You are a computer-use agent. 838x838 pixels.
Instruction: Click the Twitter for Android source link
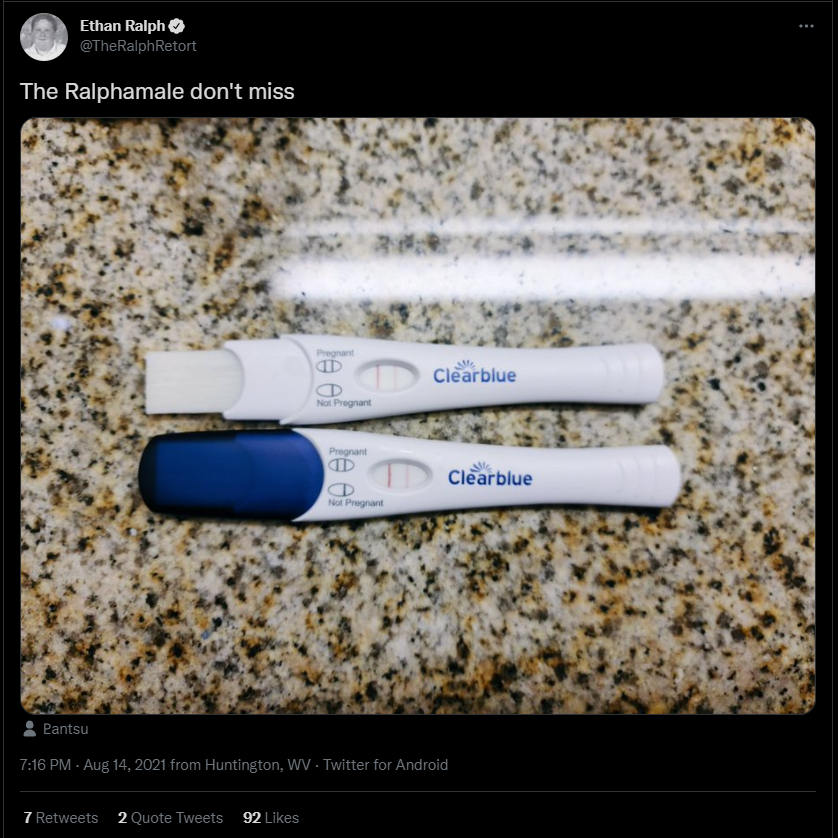(x=385, y=765)
